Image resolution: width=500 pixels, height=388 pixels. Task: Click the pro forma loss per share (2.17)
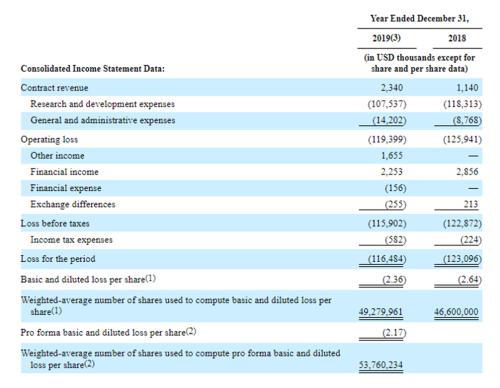pos(394,333)
